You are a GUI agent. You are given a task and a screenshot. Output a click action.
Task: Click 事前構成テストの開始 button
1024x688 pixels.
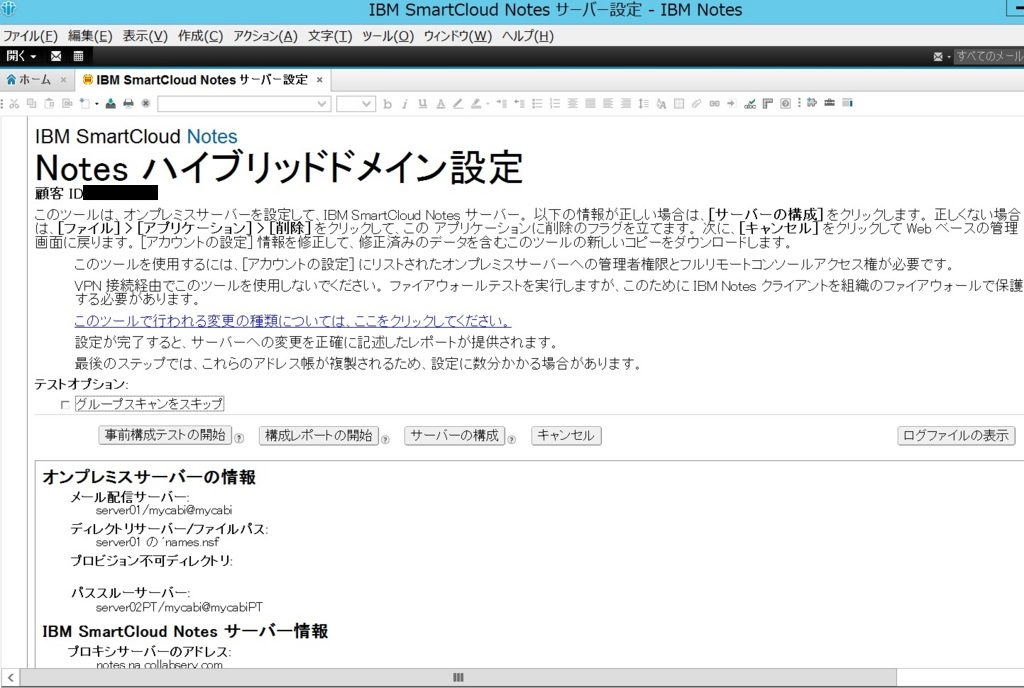point(165,435)
